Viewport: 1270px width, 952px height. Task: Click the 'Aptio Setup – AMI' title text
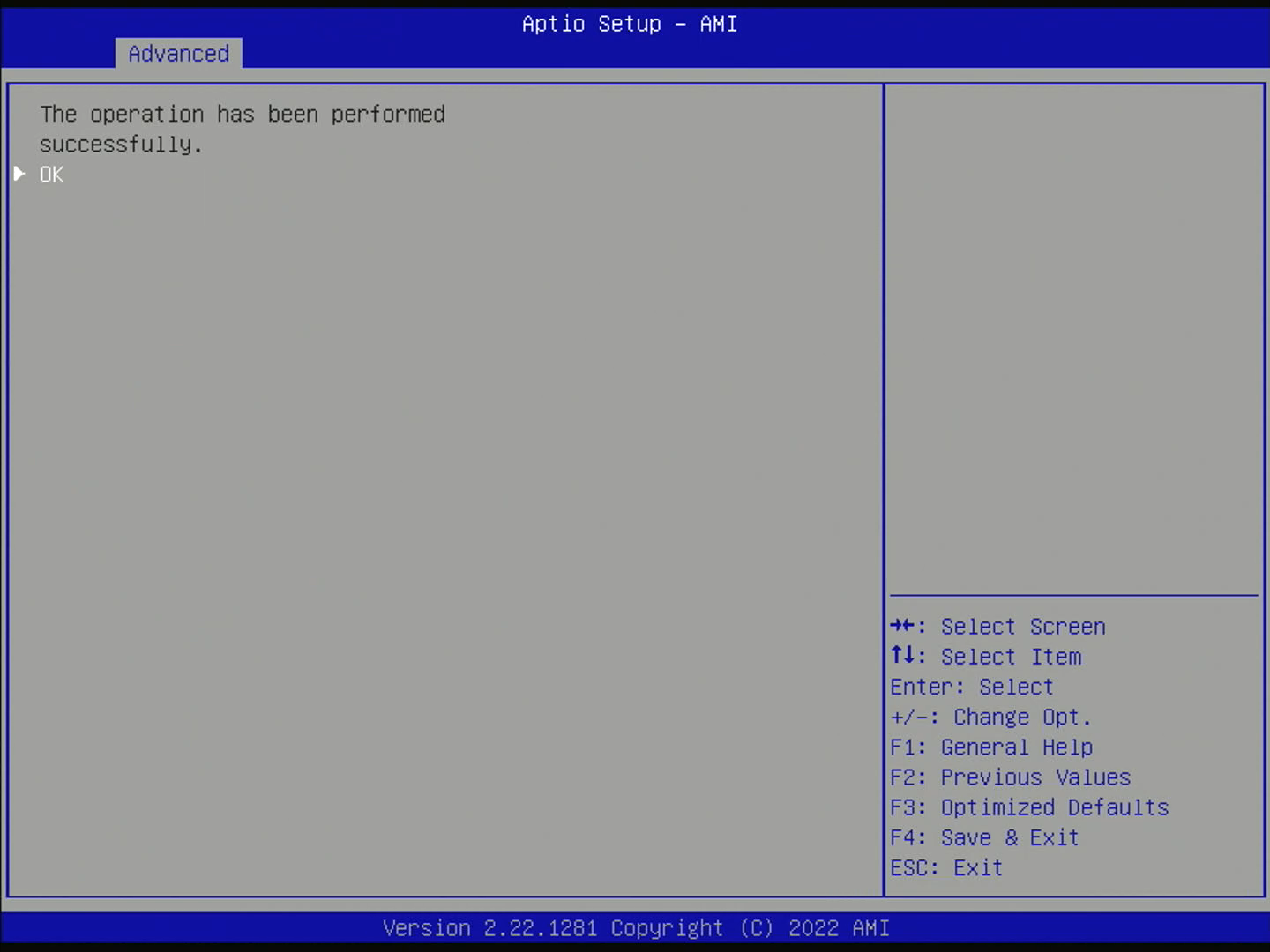[x=630, y=24]
